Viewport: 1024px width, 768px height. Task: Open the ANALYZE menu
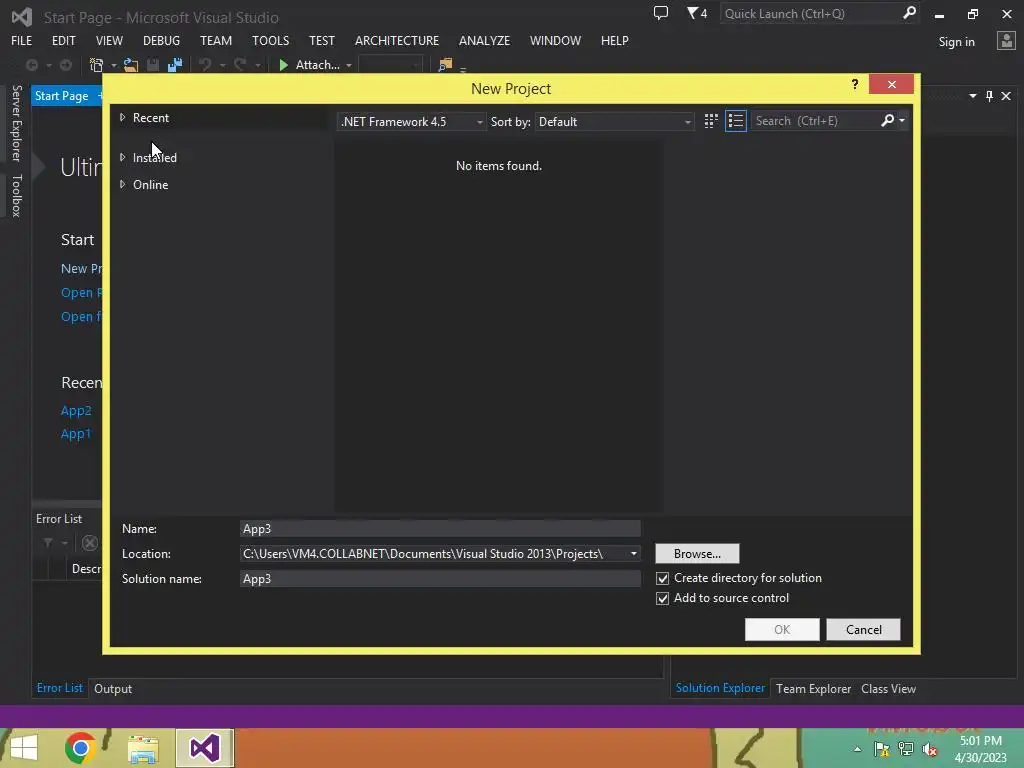click(485, 40)
